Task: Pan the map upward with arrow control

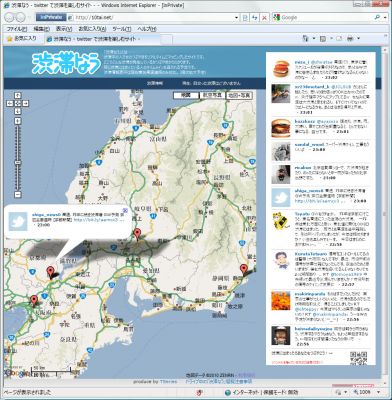Action: tap(18, 96)
